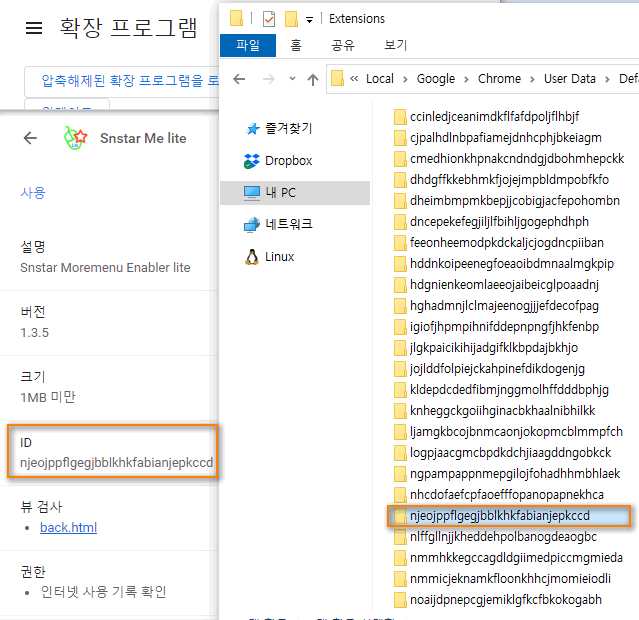Click the Explorer title bar folder icon

[x=236, y=18]
